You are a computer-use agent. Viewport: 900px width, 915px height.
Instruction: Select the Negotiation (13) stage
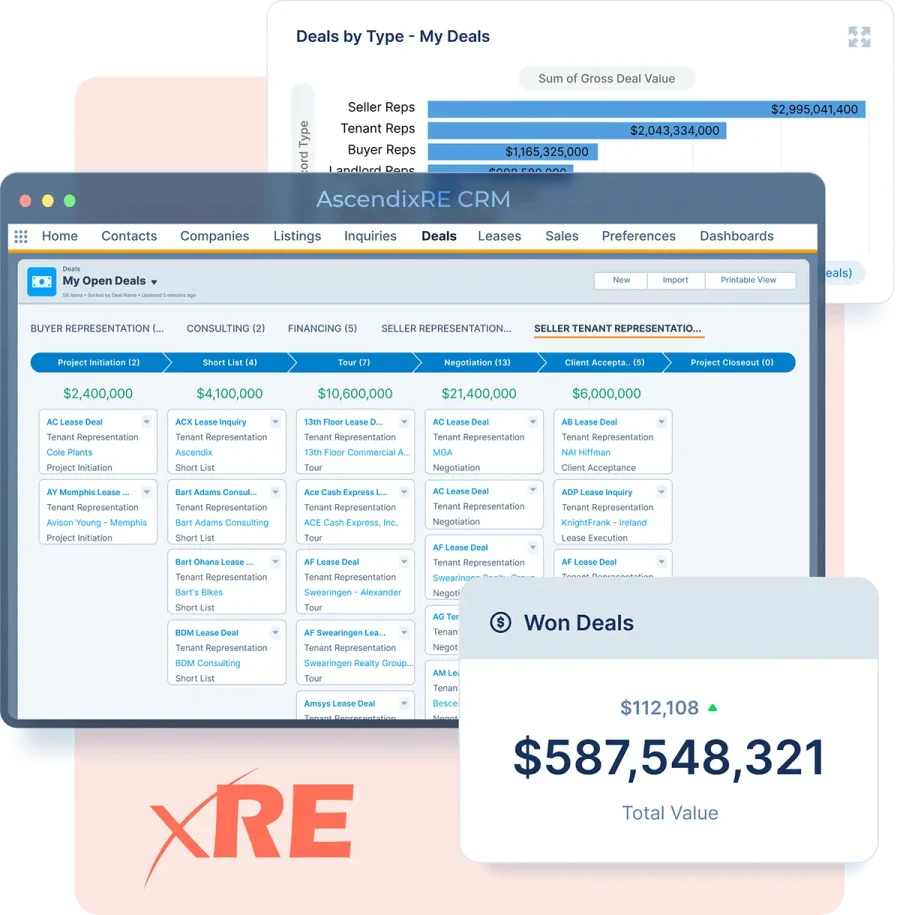click(477, 362)
